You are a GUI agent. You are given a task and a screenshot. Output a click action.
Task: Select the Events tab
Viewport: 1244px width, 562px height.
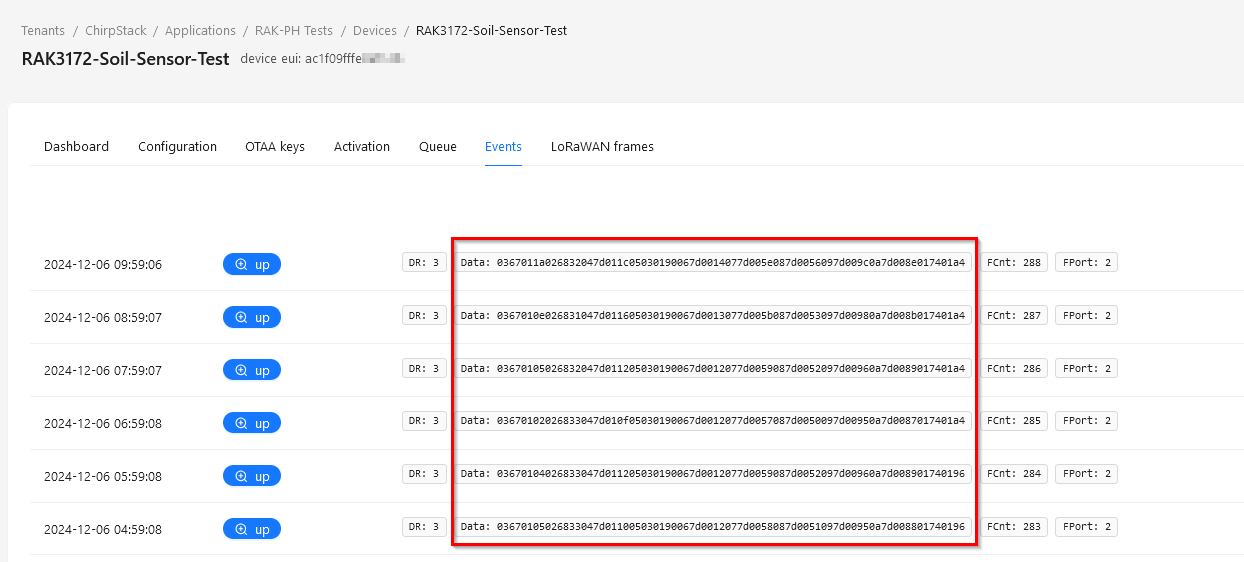point(503,147)
